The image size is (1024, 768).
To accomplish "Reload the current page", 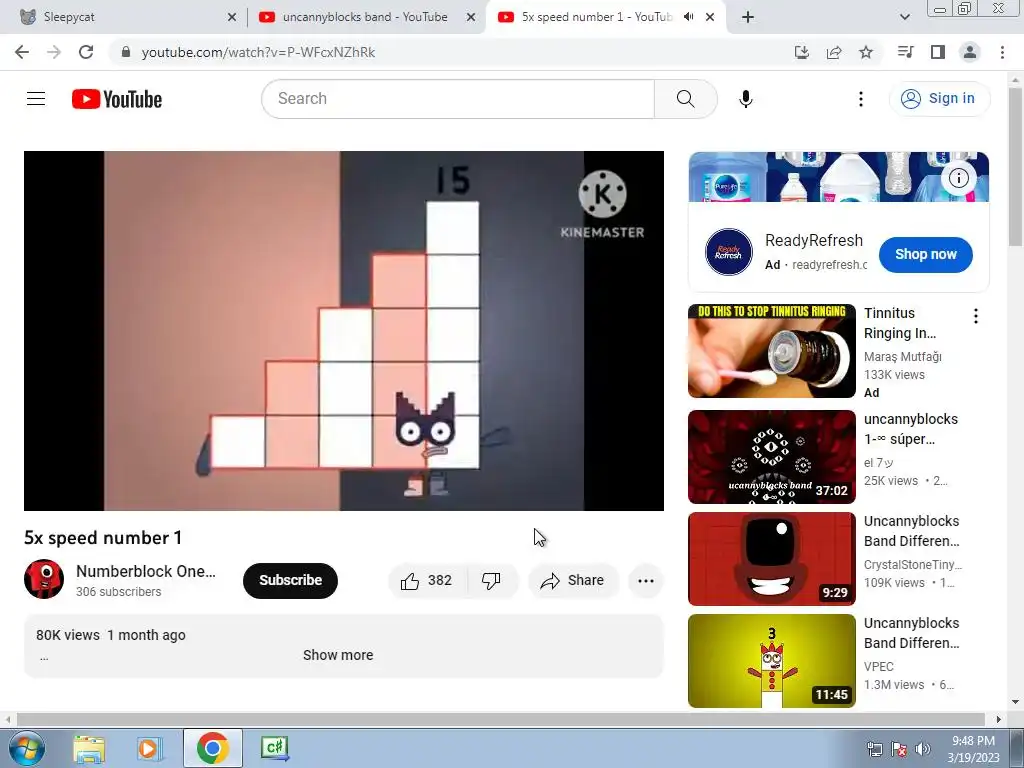I will [86, 52].
